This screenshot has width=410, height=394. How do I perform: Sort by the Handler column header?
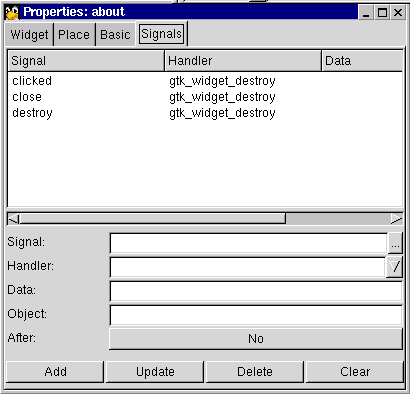coord(243,61)
